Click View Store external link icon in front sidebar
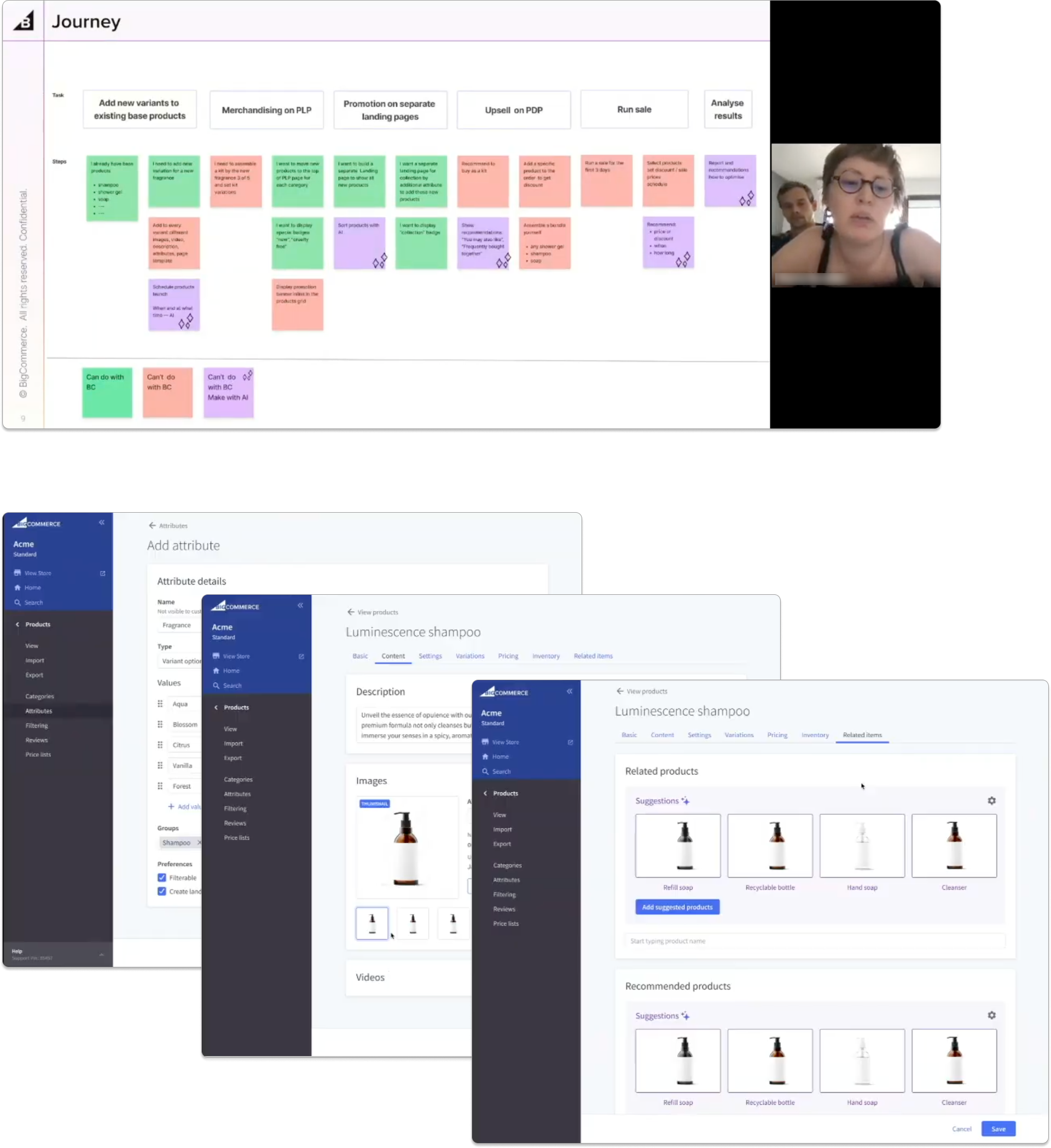1051x1148 pixels. click(570, 743)
